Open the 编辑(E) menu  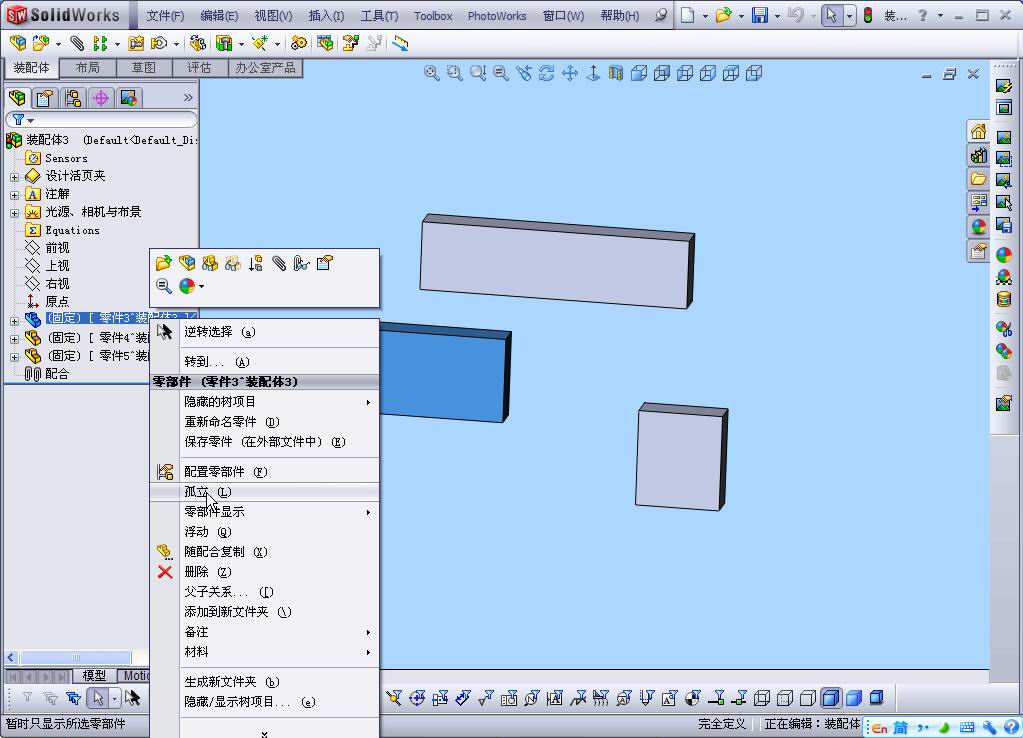pyautogui.click(x=219, y=16)
